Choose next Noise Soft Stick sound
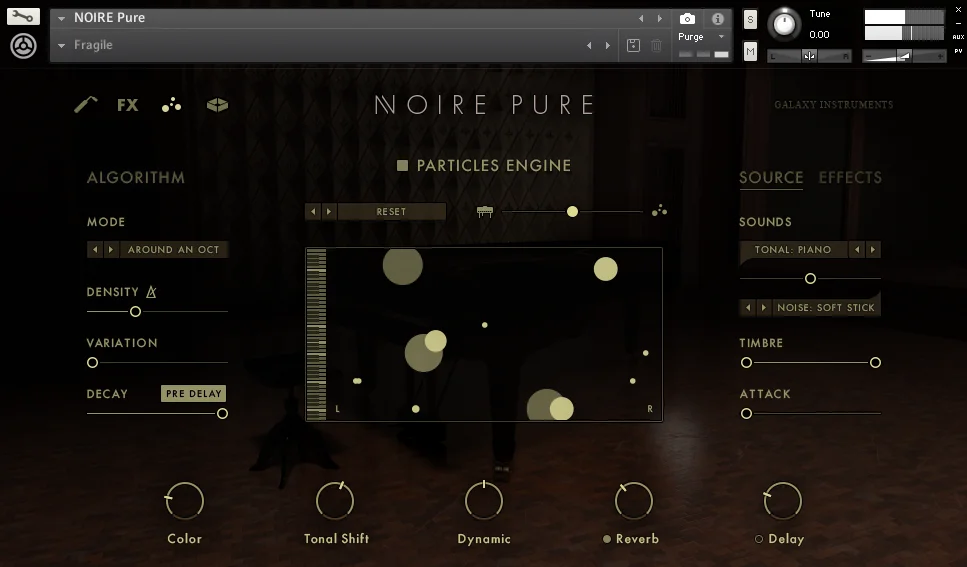967x567 pixels. coord(764,307)
